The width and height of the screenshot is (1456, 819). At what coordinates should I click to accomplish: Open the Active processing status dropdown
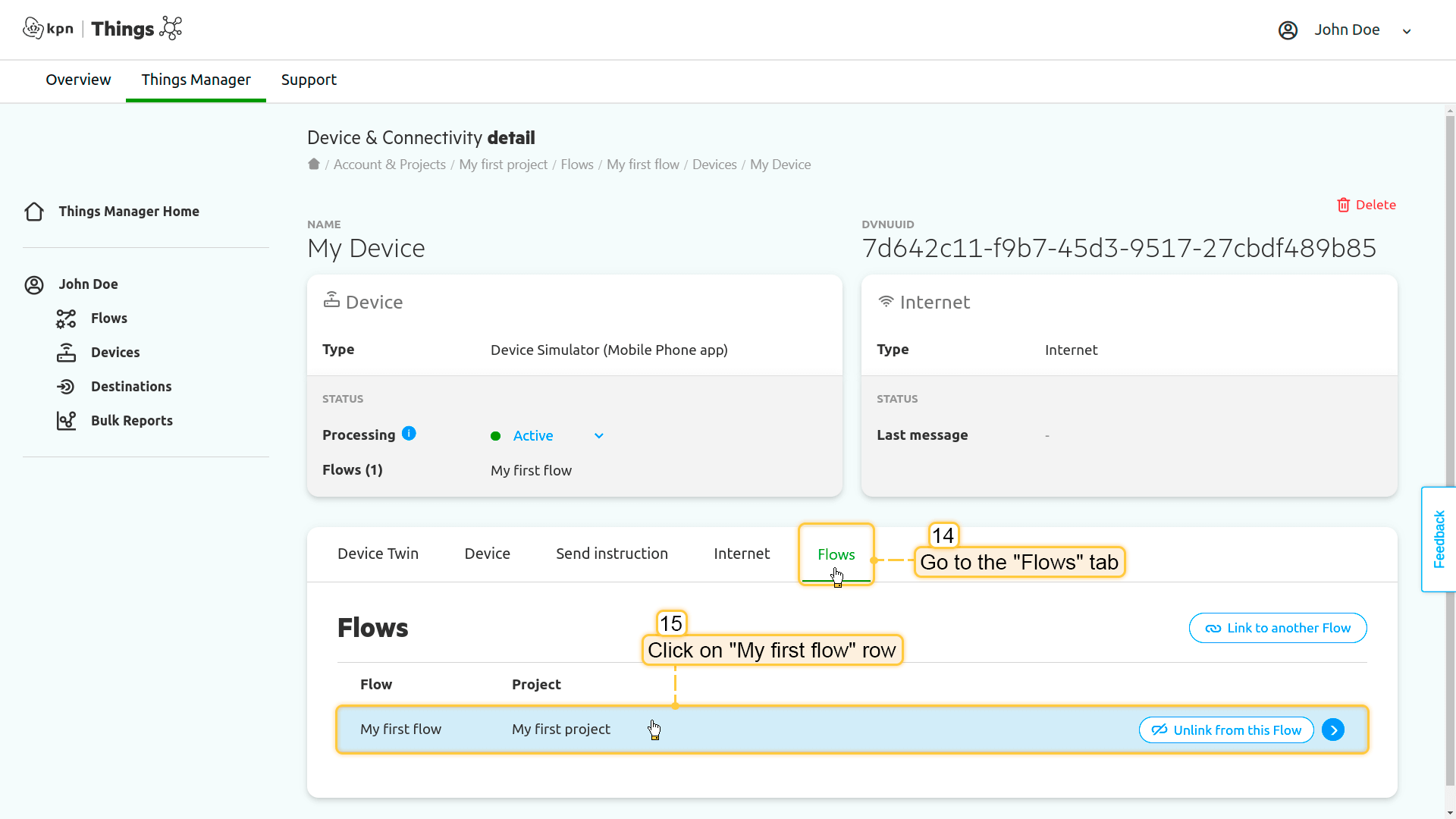coord(547,436)
